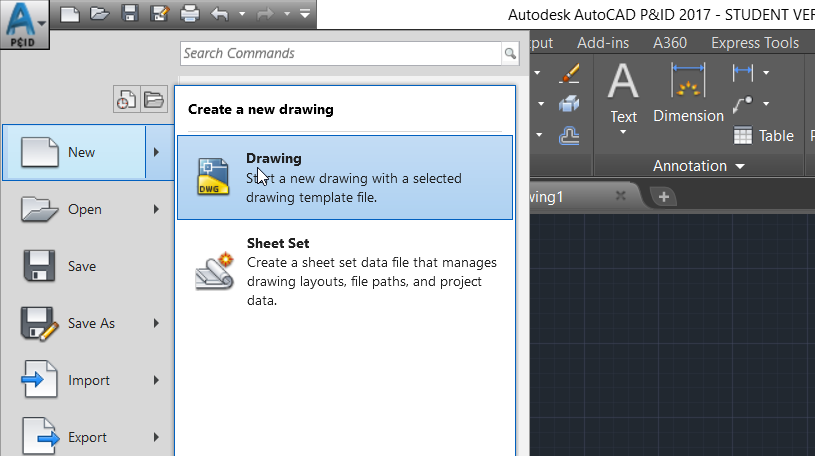The width and height of the screenshot is (815, 456).
Task: Open the Express Tools ribbon tab
Action: [x=755, y=43]
